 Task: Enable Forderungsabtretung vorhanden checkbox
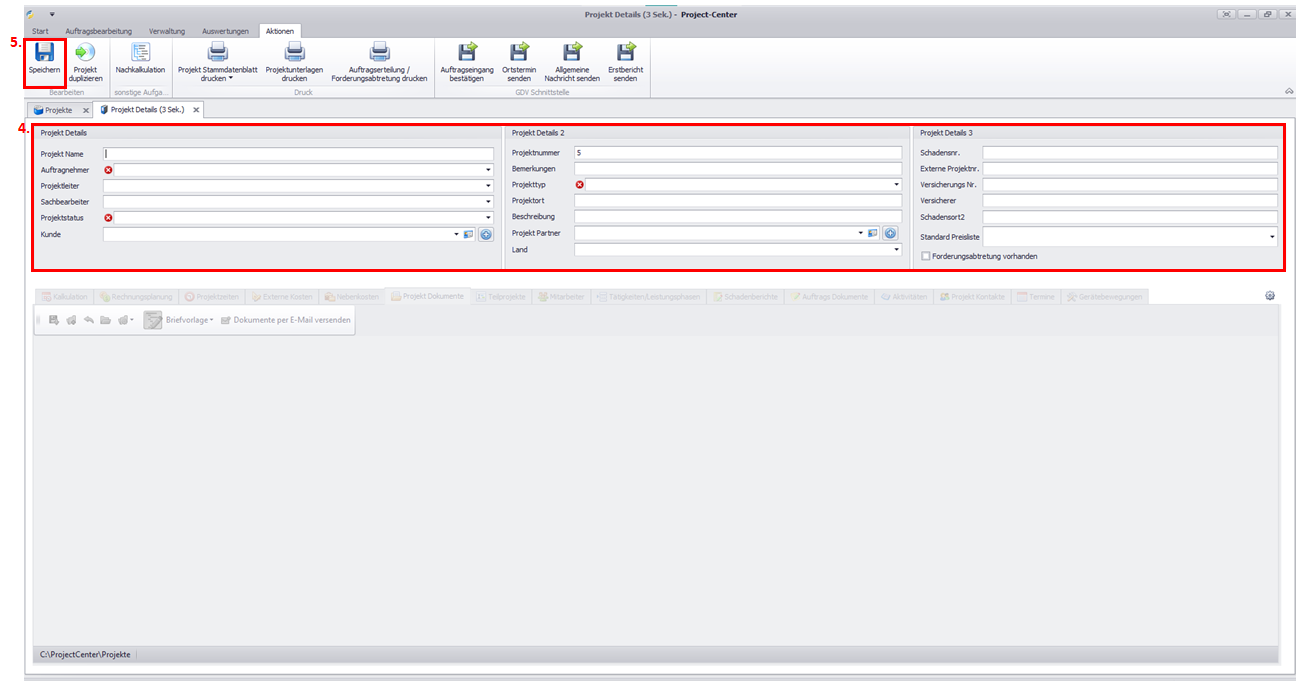pyautogui.click(x=925, y=256)
